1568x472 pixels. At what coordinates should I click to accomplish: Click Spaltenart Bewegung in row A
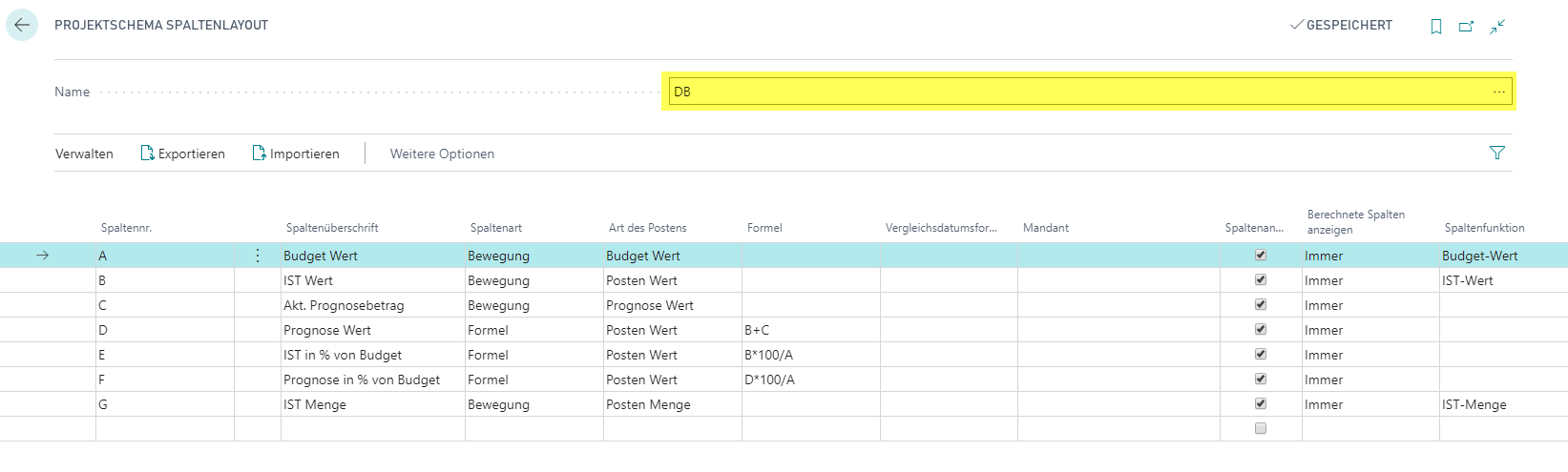pyautogui.click(x=534, y=256)
